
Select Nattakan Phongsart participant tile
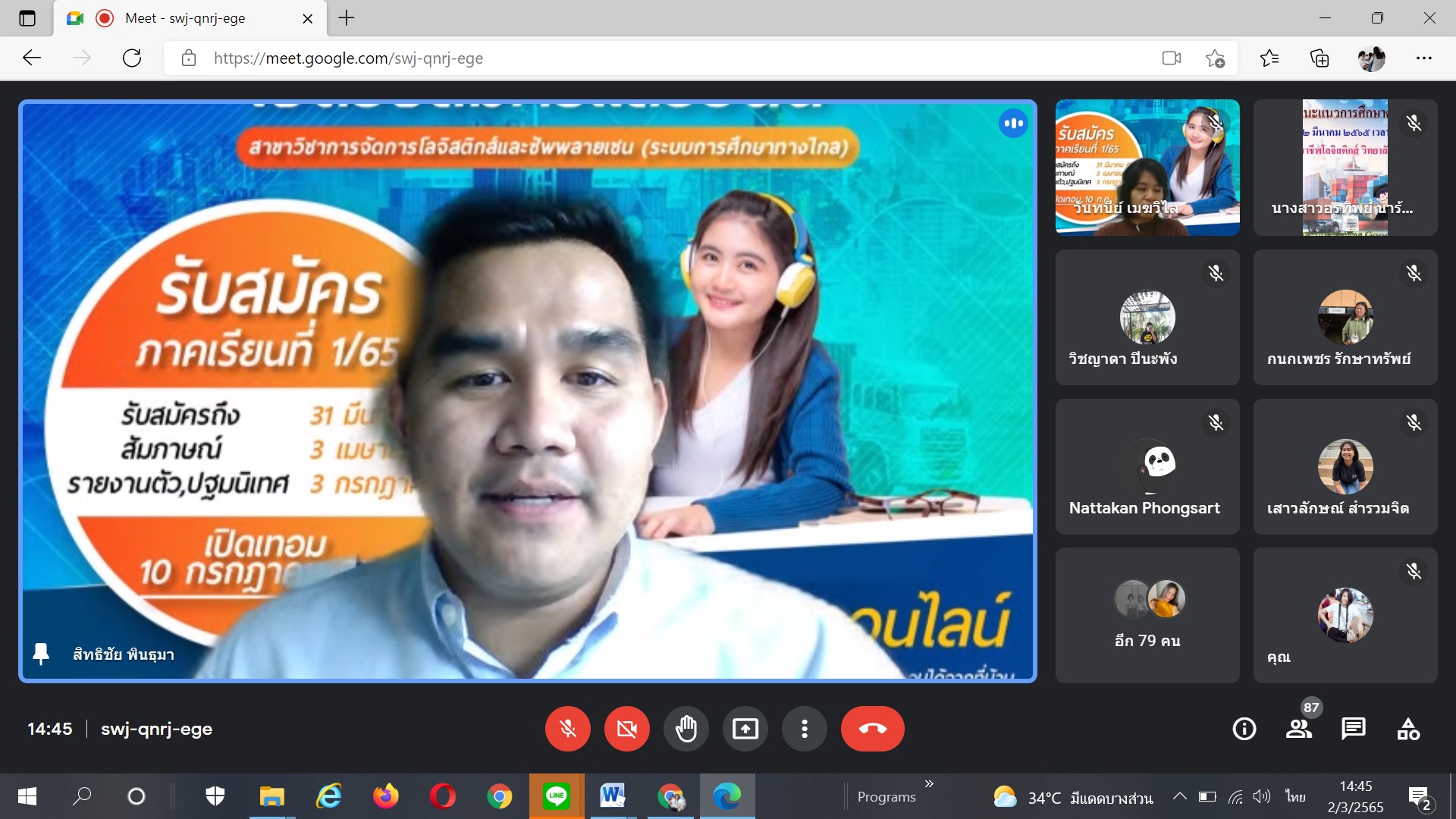pos(1147,466)
